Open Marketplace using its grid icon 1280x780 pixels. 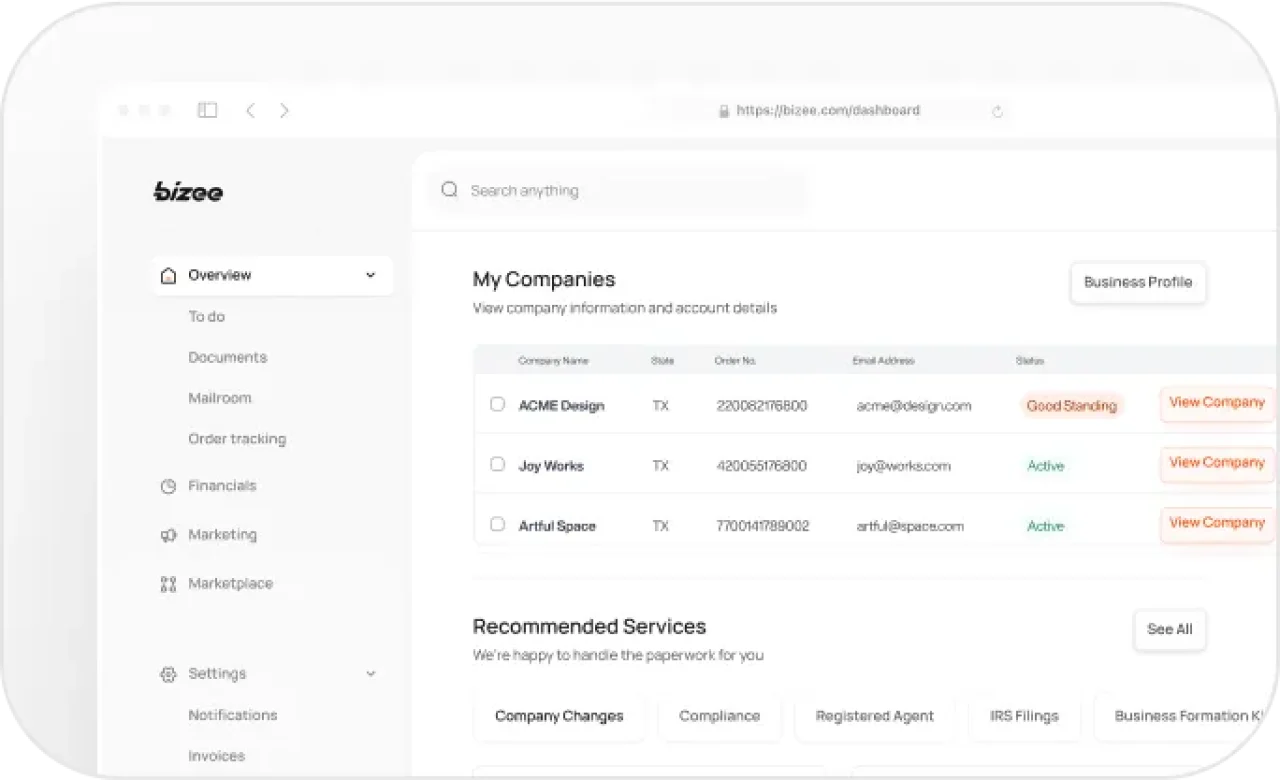pyautogui.click(x=167, y=583)
